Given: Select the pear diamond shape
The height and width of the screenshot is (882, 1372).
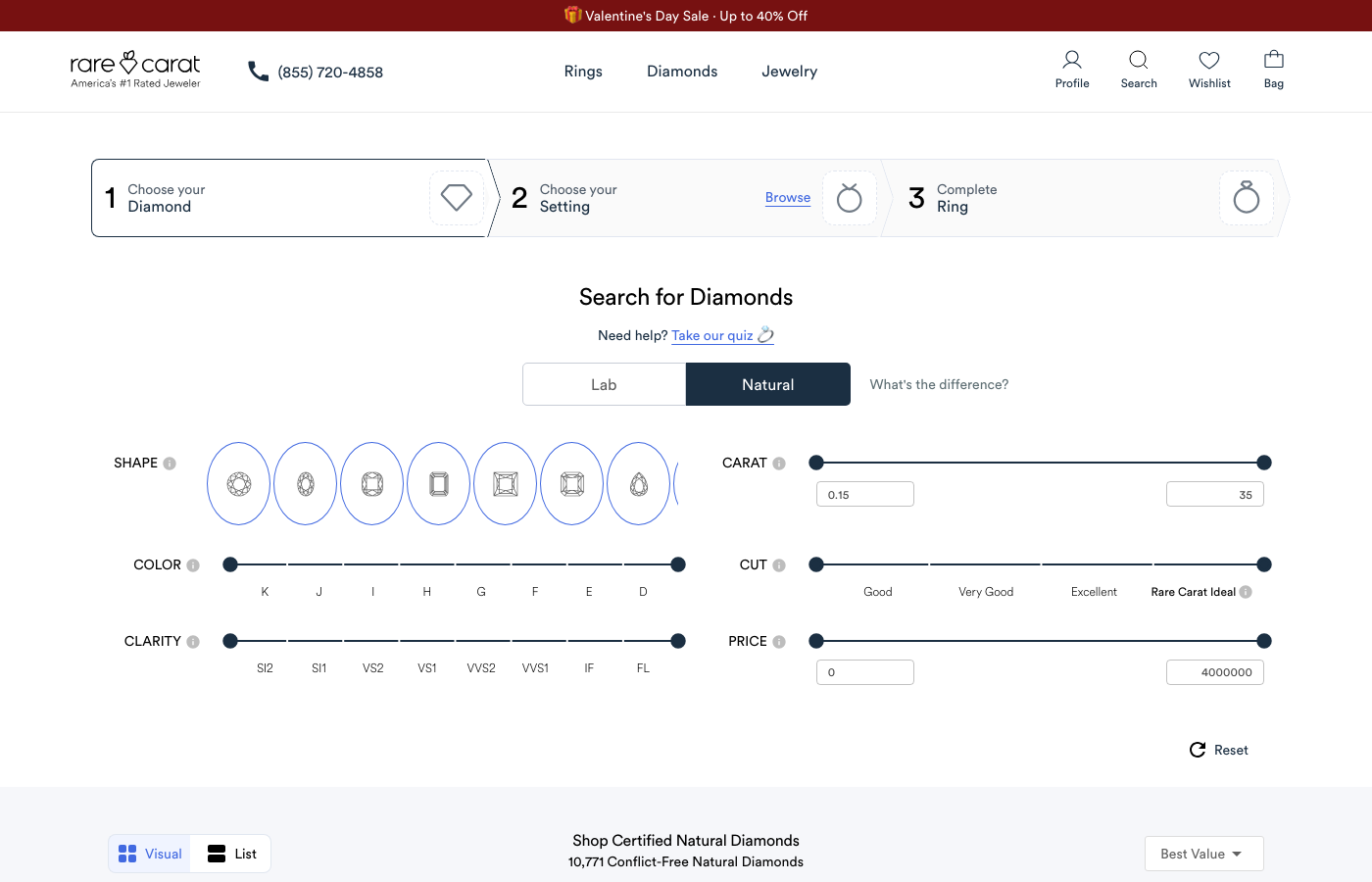Looking at the screenshot, I should (639, 483).
